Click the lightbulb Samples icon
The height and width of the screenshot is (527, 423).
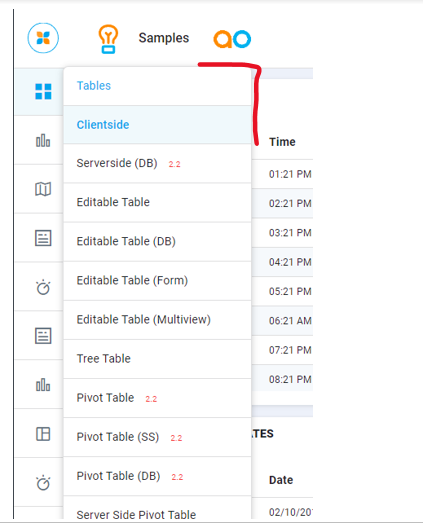point(108,39)
